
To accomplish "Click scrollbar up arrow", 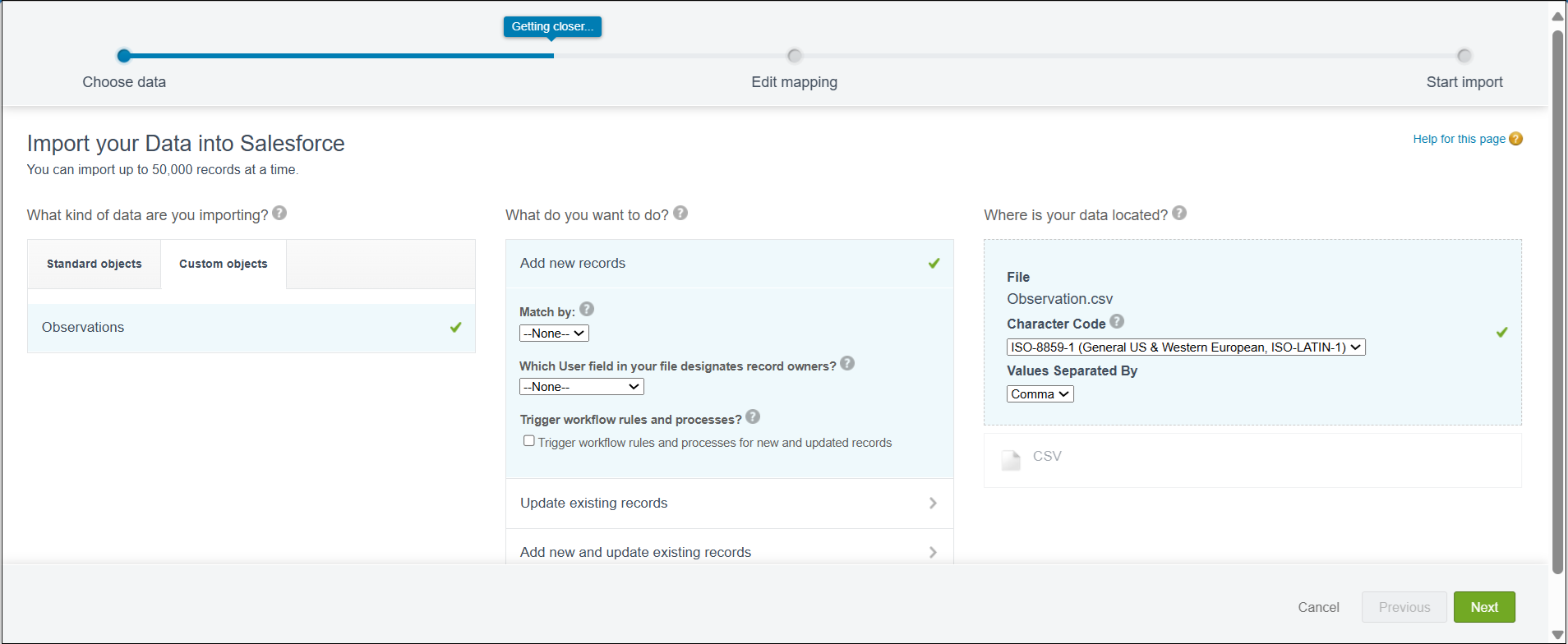I will (1557, 16).
